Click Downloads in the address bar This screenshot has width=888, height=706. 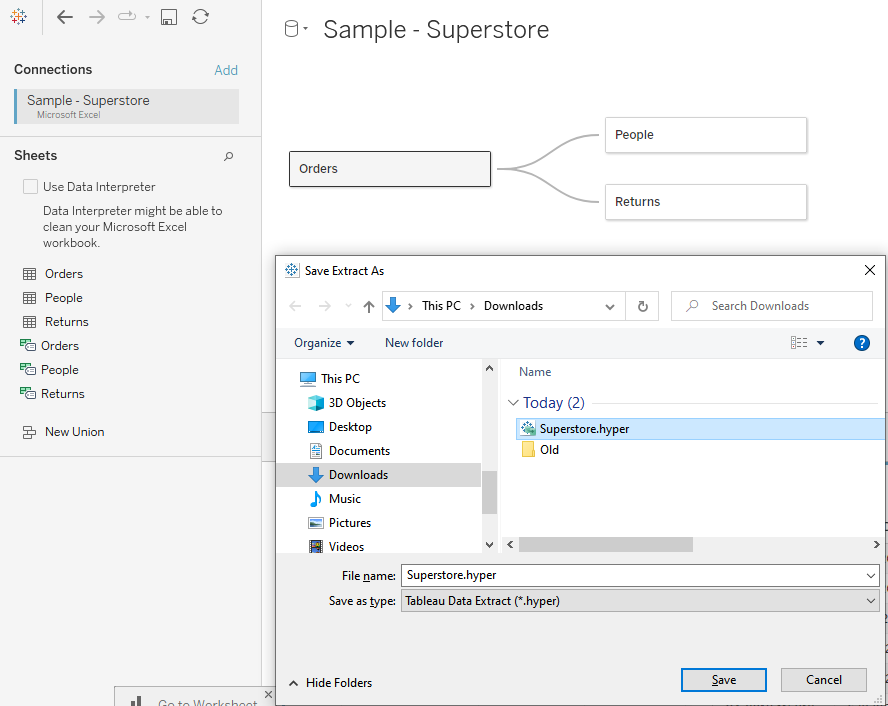[x=513, y=306]
